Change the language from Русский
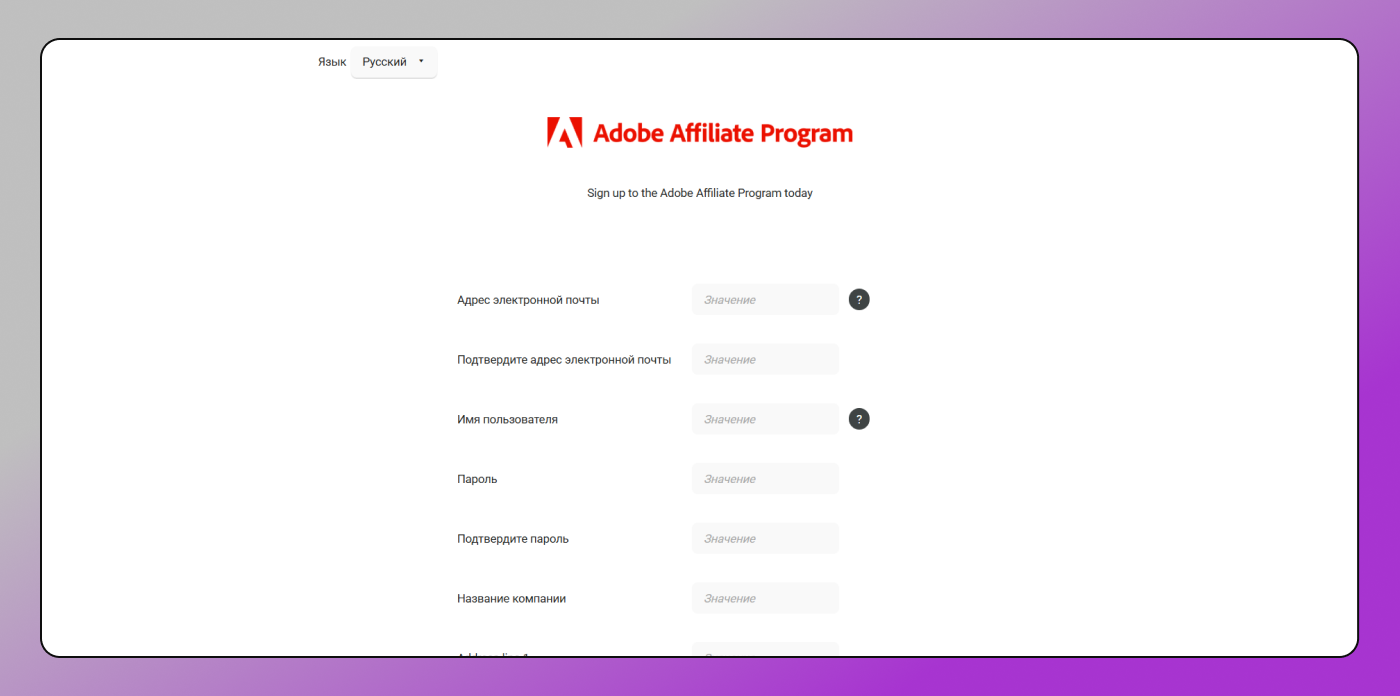The width and height of the screenshot is (1400, 696). point(393,61)
